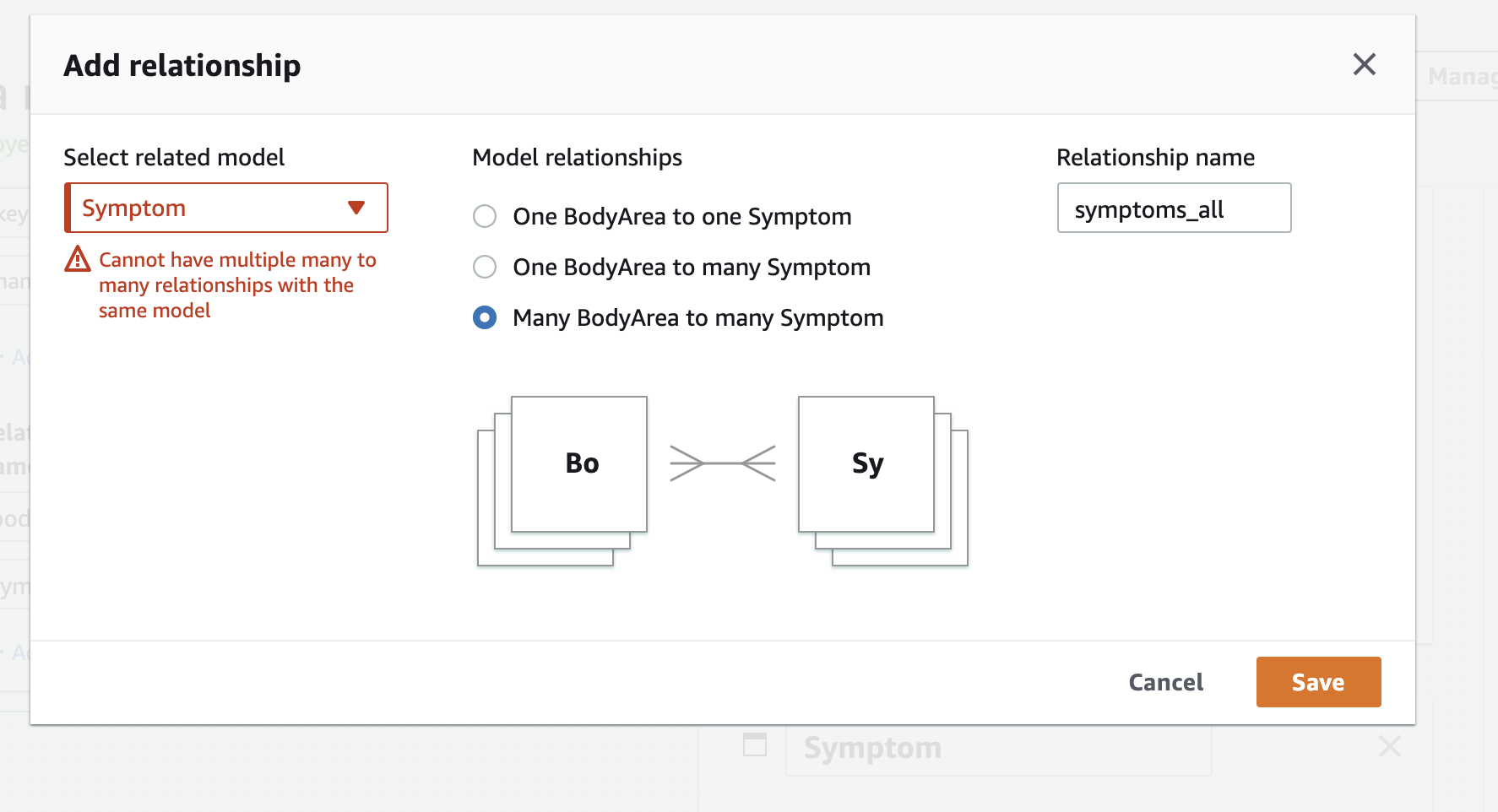
Task: Click the model icon beside the Symptom field below the dialog
Action: [x=754, y=746]
